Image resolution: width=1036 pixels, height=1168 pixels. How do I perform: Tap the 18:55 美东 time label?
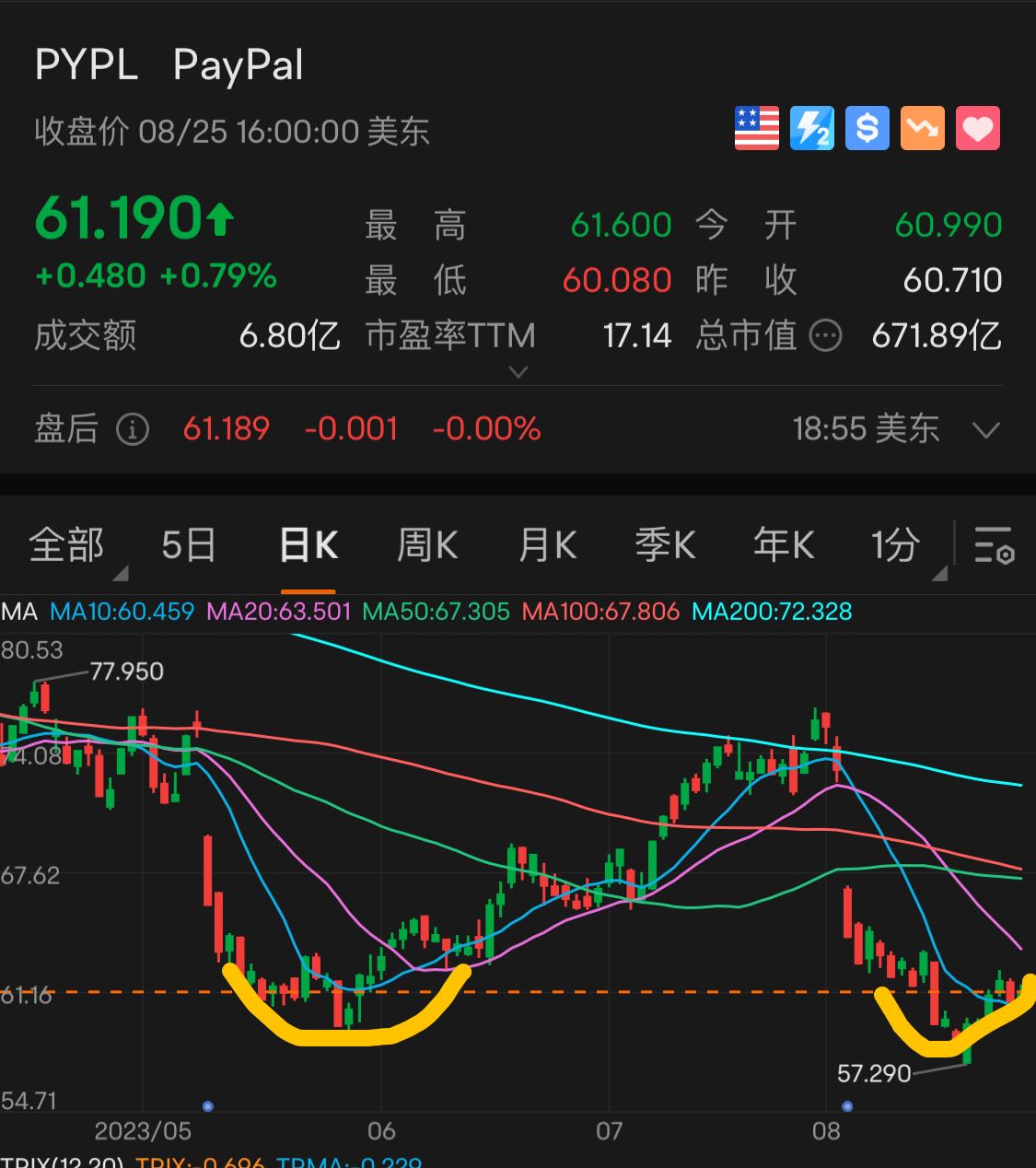866,429
